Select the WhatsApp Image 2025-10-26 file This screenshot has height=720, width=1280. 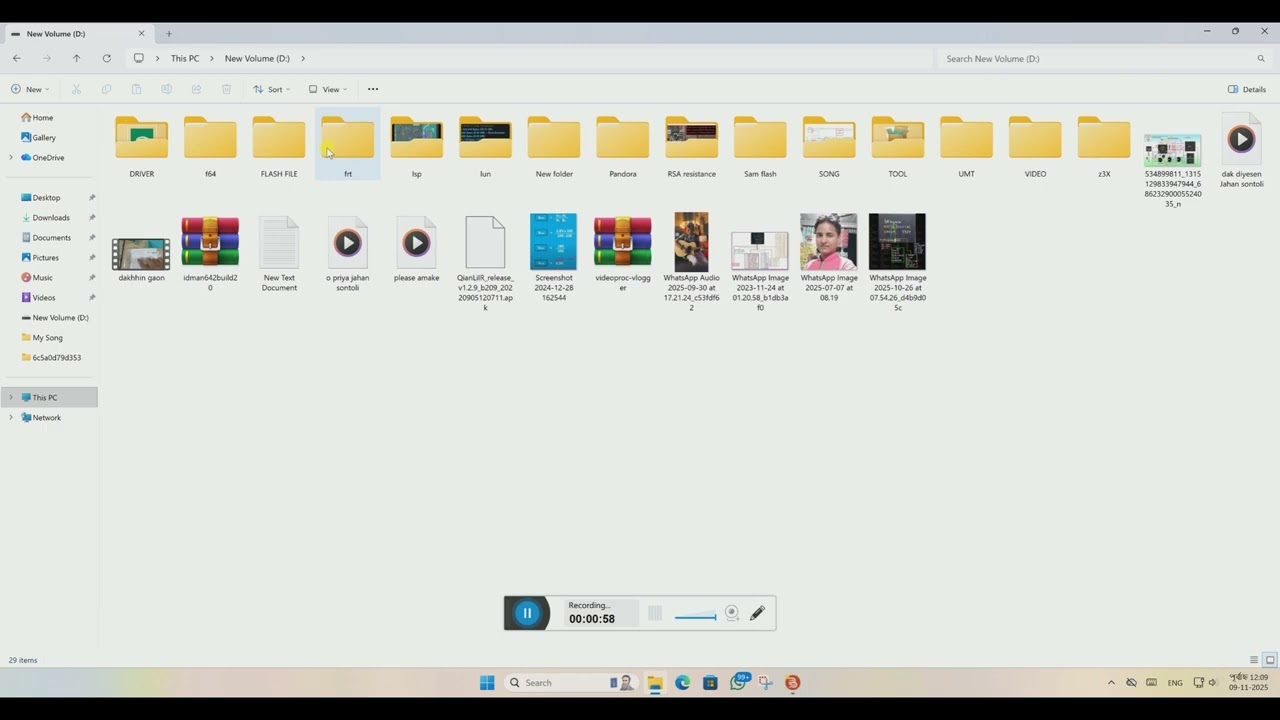click(898, 262)
